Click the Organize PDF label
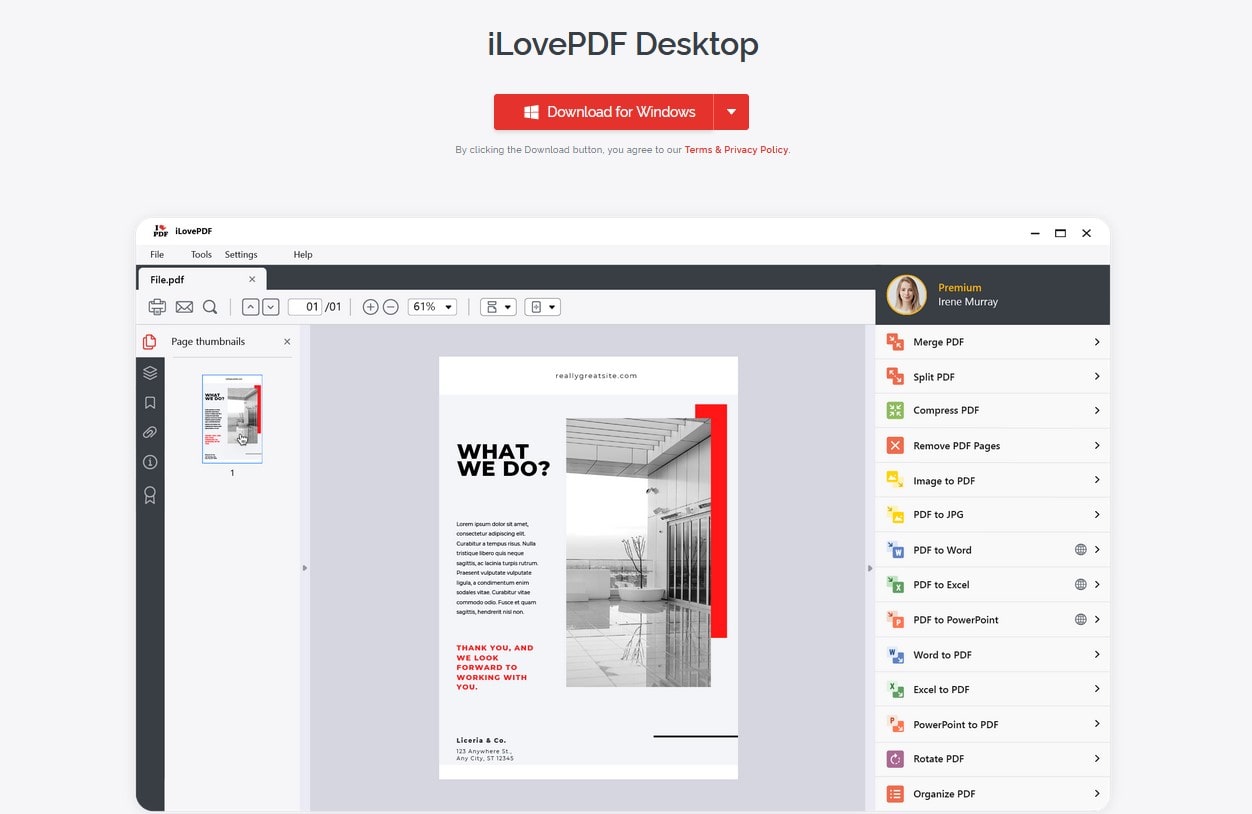 tap(944, 794)
